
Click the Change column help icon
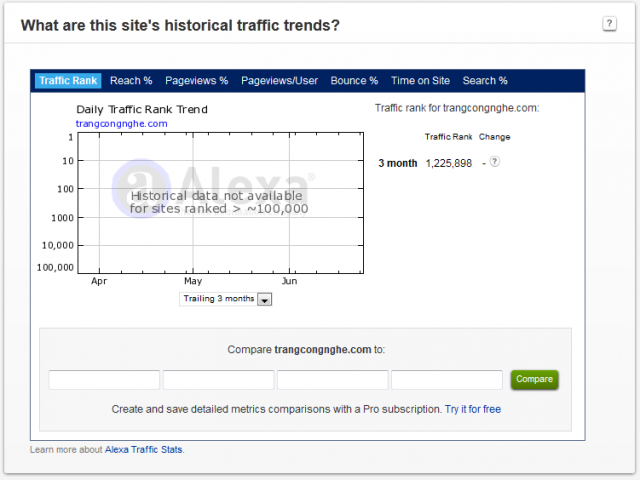click(x=494, y=162)
